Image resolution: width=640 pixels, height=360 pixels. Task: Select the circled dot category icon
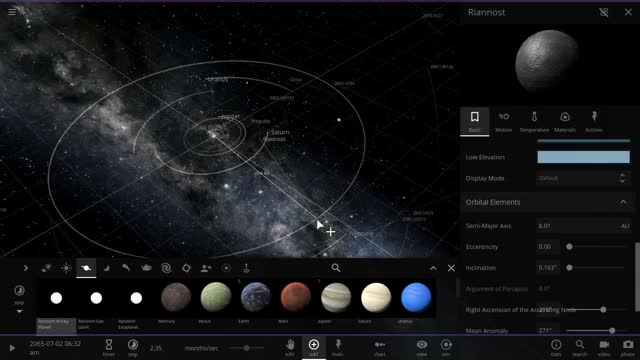coord(226,268)
